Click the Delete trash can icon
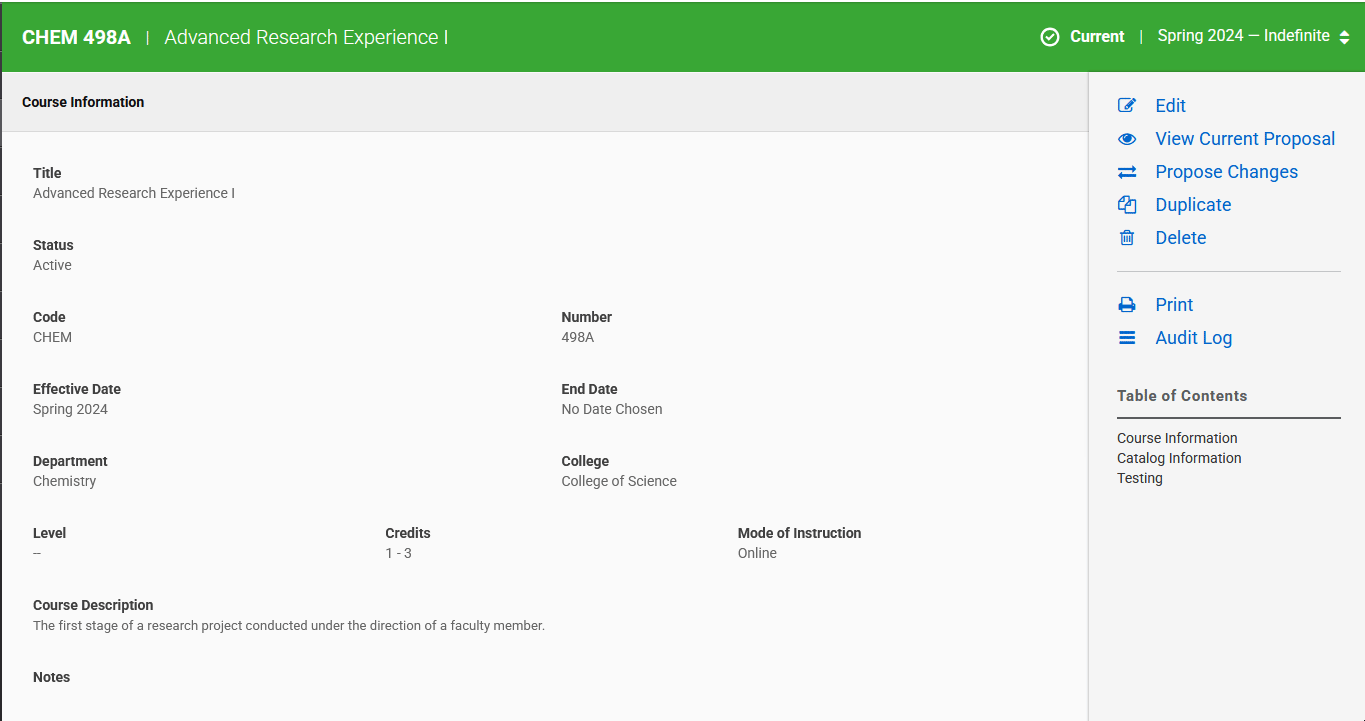Screen dimensions: 1365x721 coord(1127,238)
